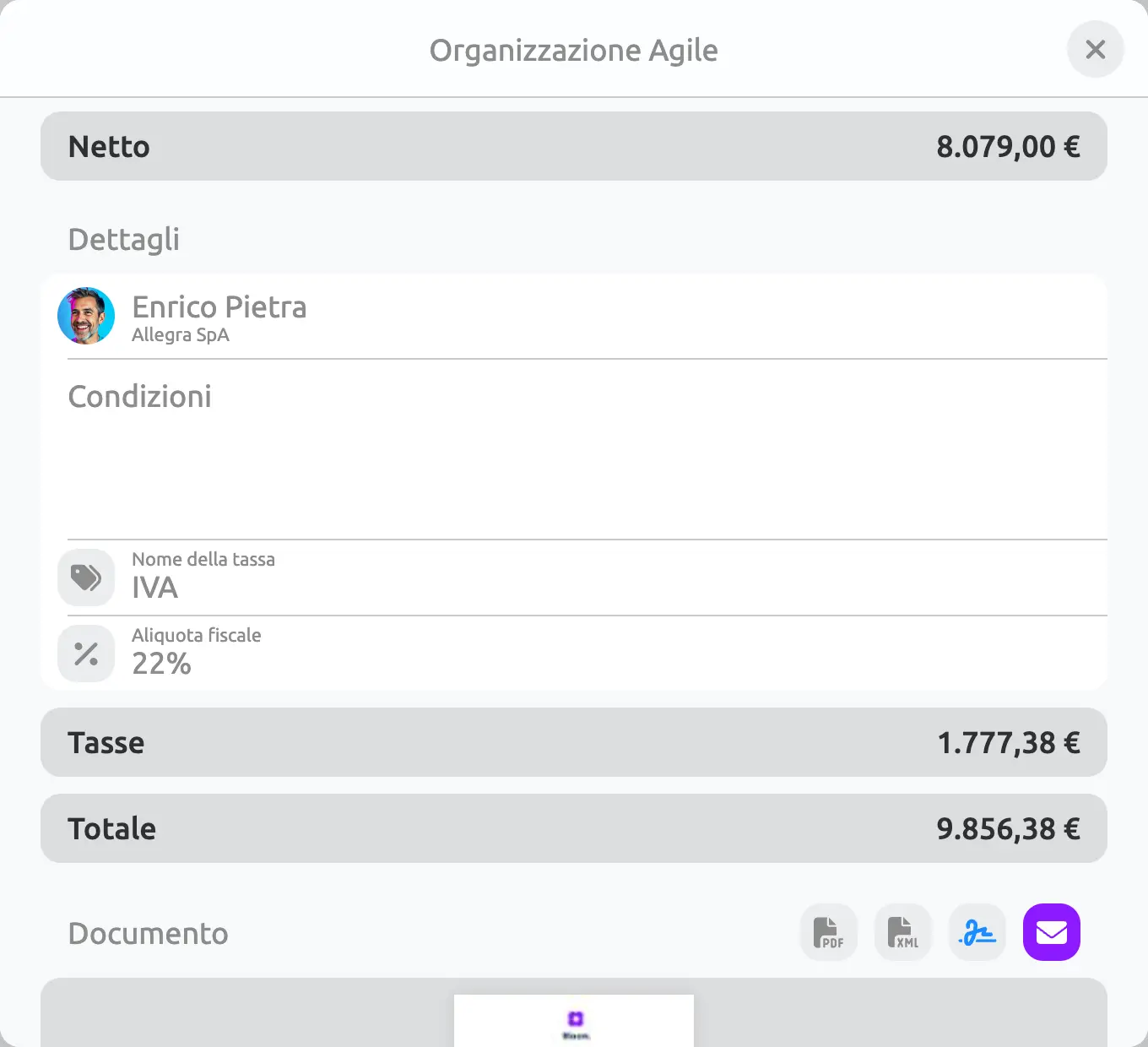Image resolution: width=1148 pixels, height=1047 pixels.
Task: Select the 22% tax rate value
Action: [161, 663]
